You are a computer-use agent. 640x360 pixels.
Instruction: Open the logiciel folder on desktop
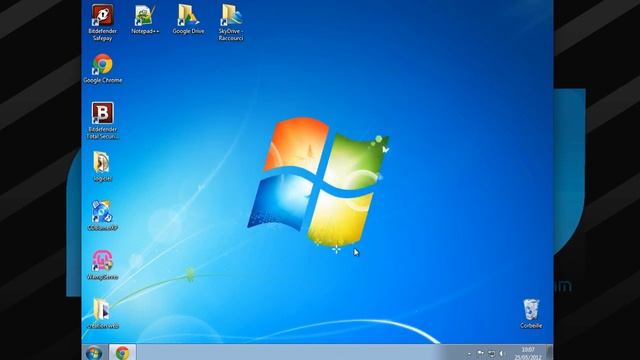(x=102, y=167)
